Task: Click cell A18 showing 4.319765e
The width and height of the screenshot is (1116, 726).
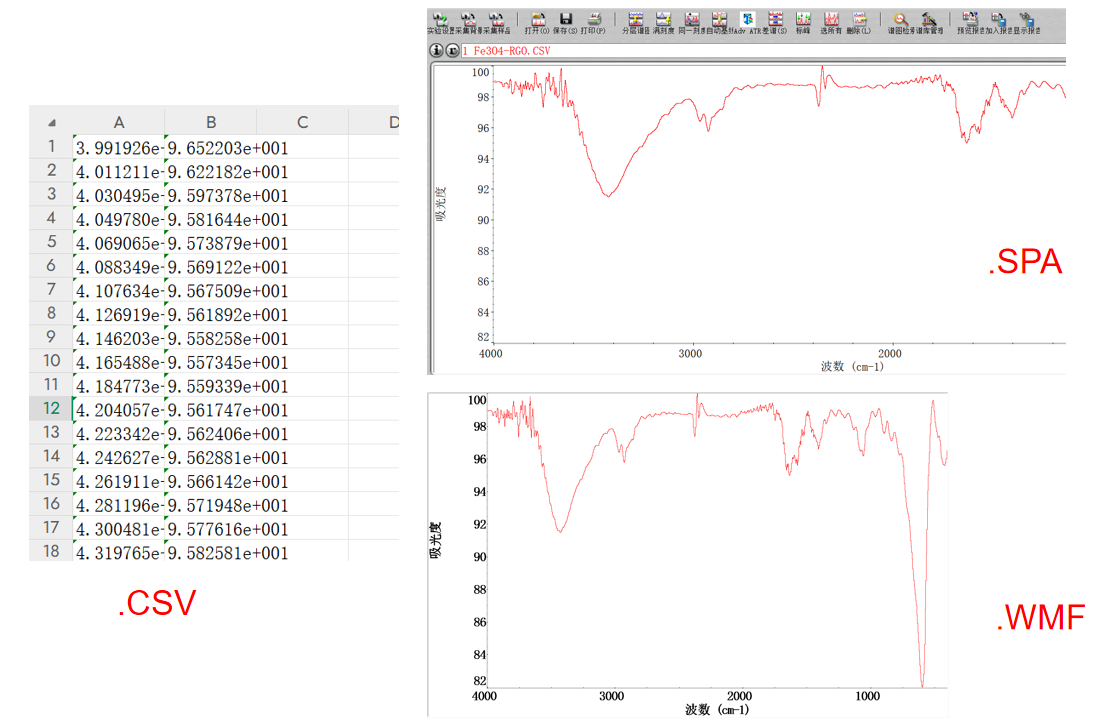Action: tap(119, 553)
